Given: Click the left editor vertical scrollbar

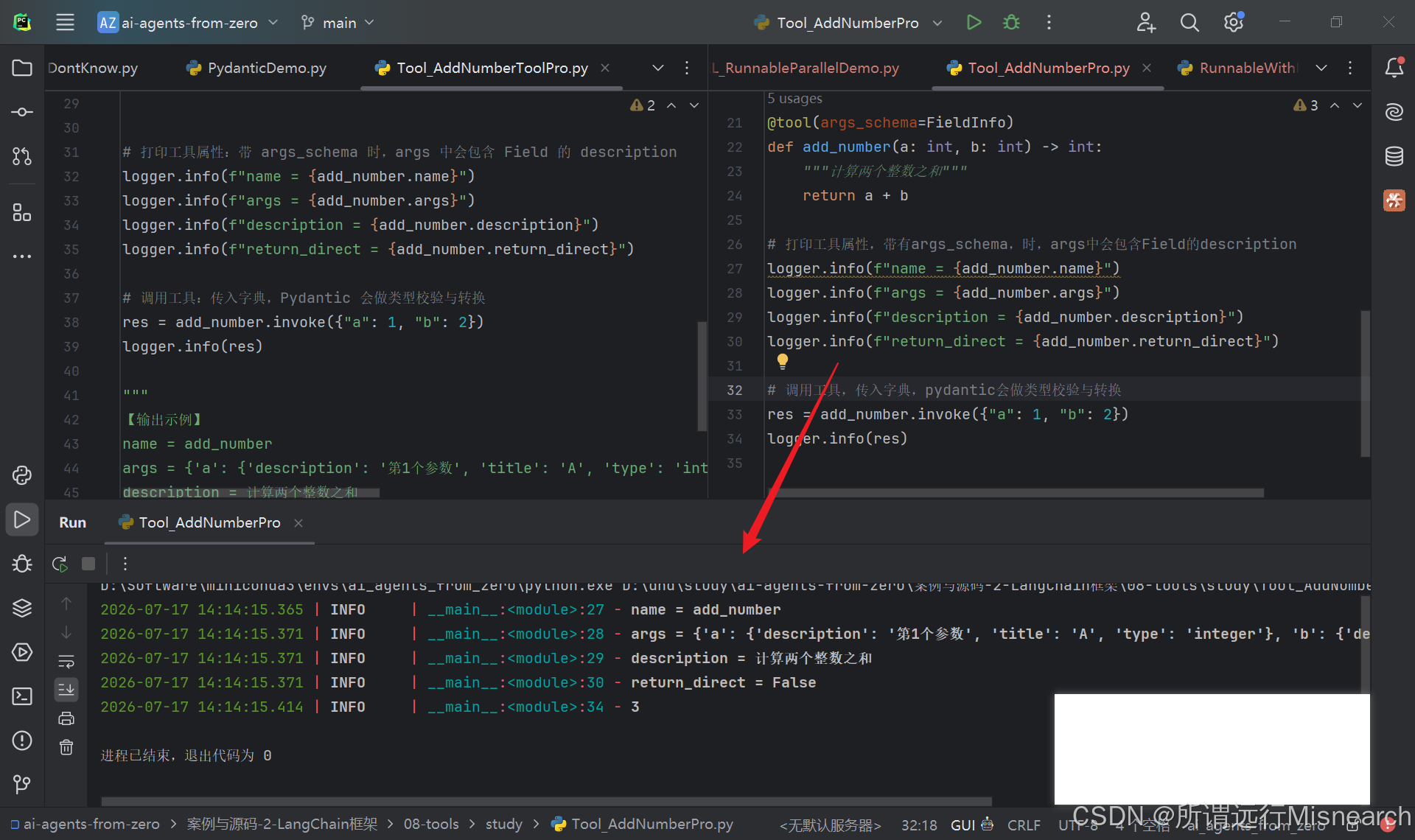Looking at the screenshot, I should (x=702, y=376).
